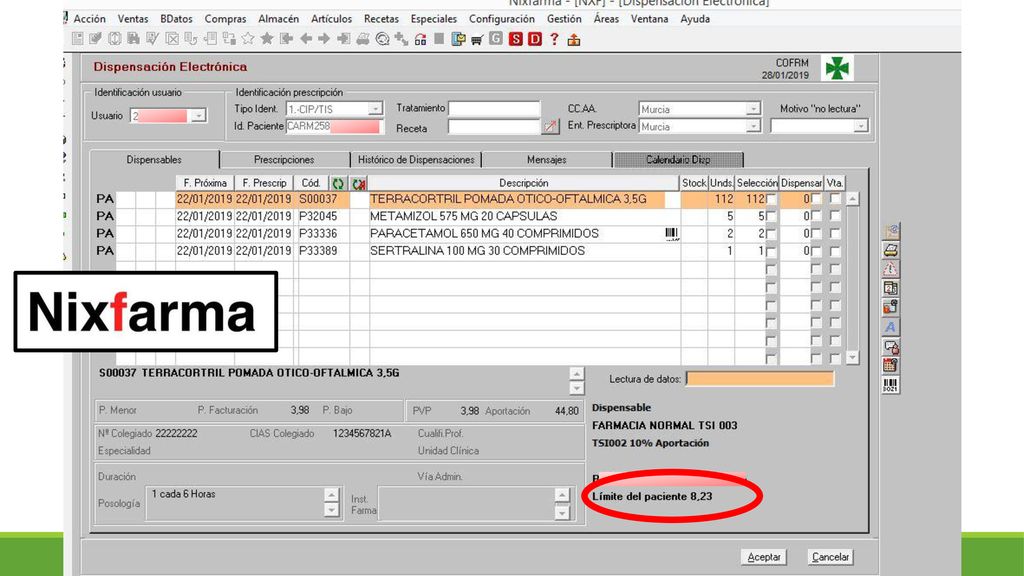
Task: Click up arrow of Posología field
Action: 332,495
